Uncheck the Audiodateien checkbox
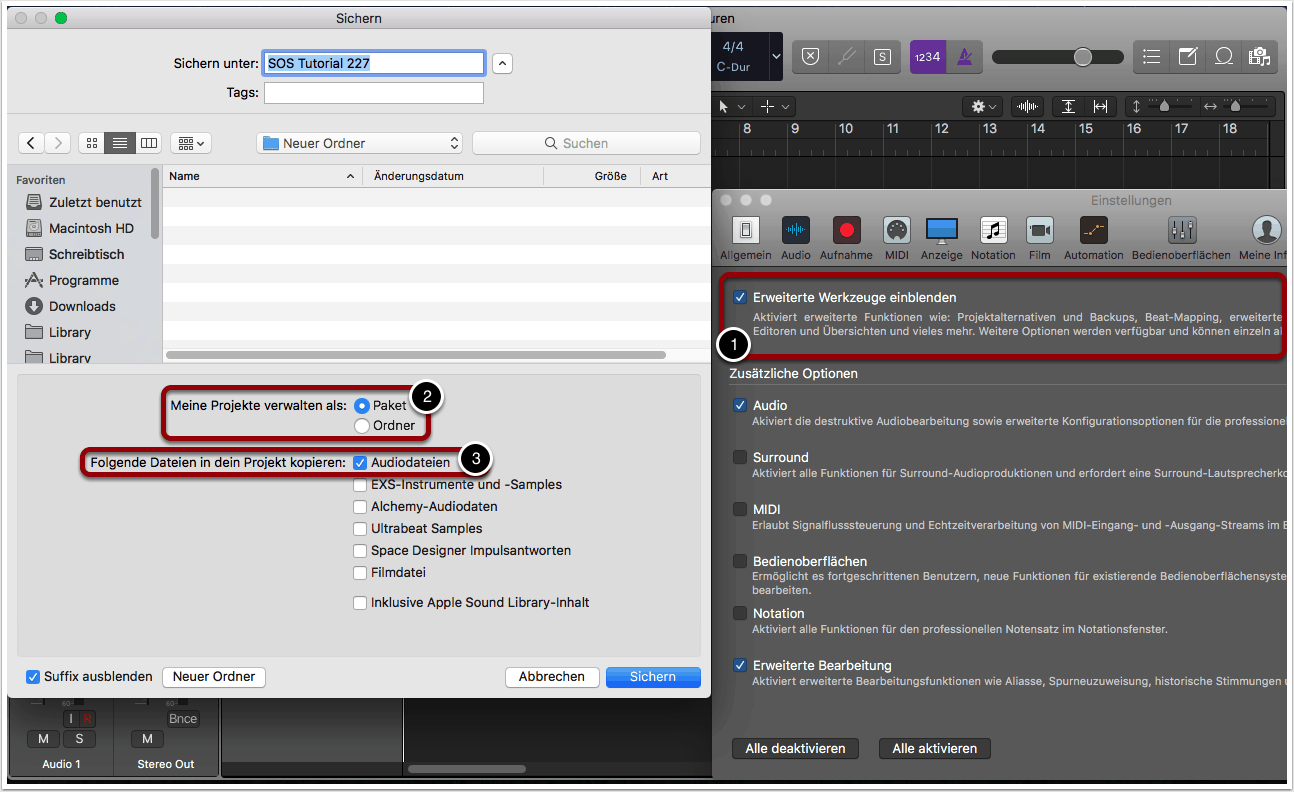The width and height of the screenshot is (1294, 792). (x=360, y=463)
